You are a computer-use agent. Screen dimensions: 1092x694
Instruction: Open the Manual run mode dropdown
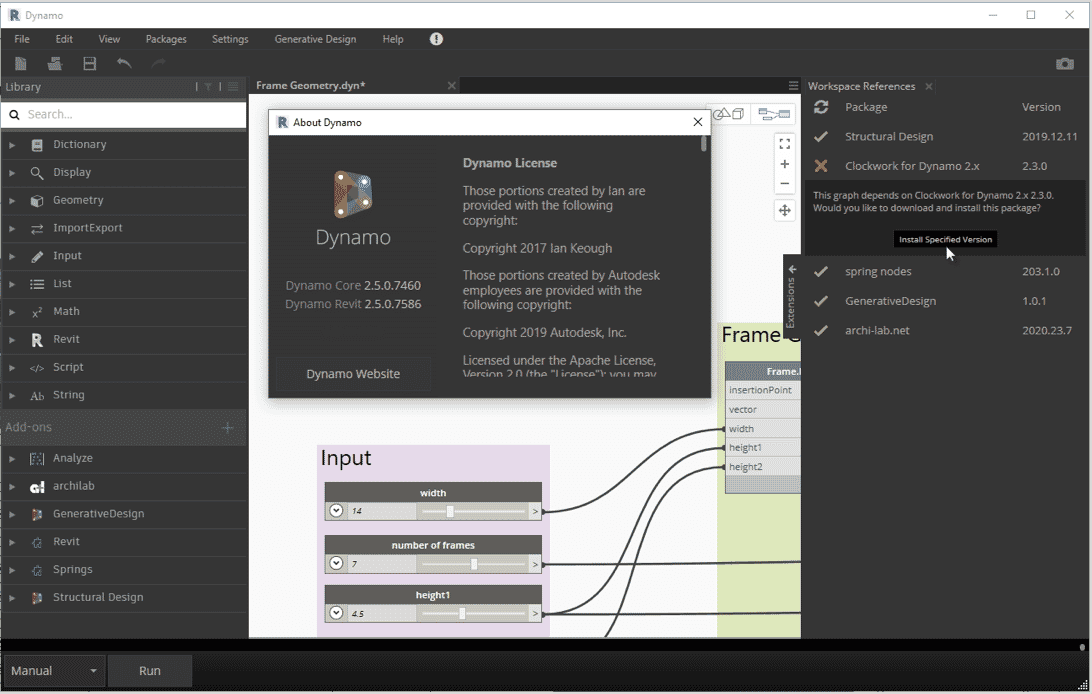point(55,671)
